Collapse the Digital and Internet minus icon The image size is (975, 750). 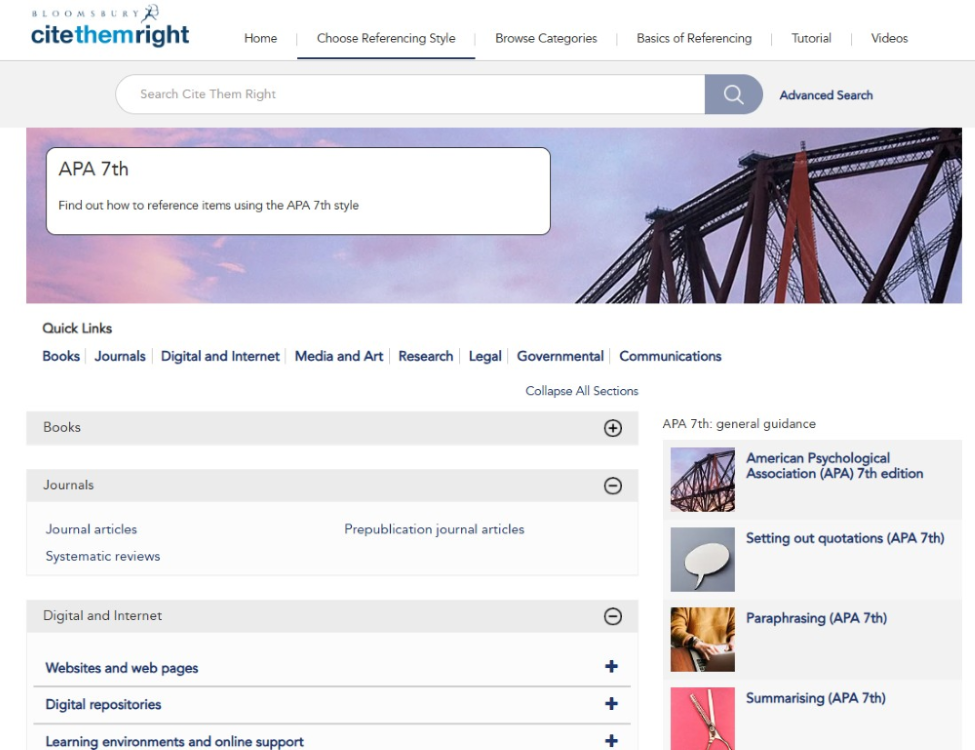tap(612, 616)
